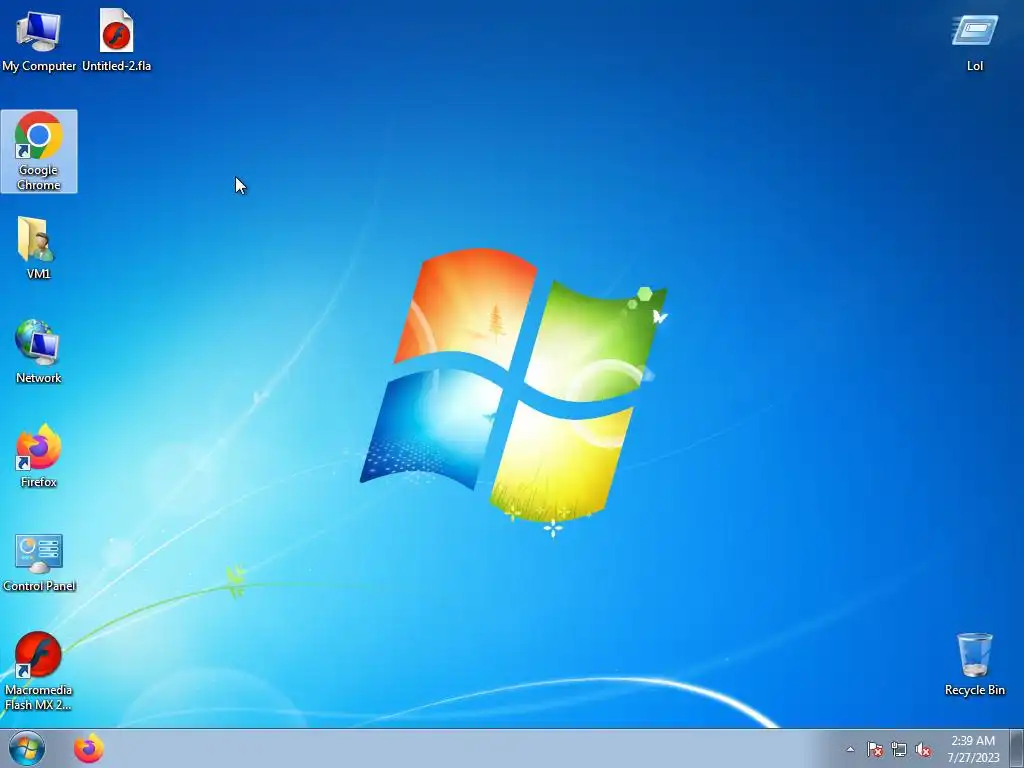This screenshot has width=1024, height=768.
Task: Open the Windows Start menu orb
Action: (27, 748)
